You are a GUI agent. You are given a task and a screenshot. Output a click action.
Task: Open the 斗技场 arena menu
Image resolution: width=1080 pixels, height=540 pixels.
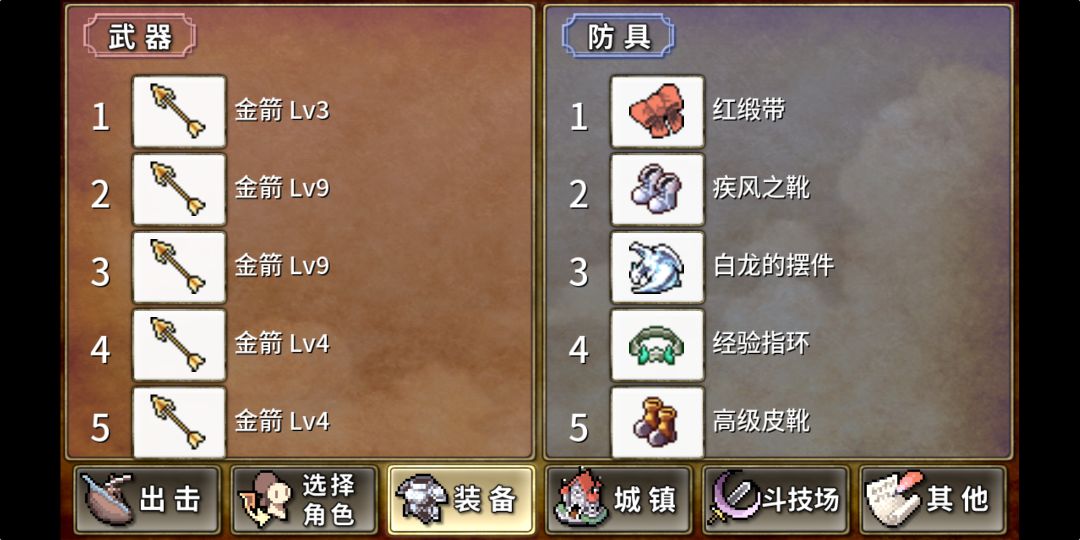776,499
